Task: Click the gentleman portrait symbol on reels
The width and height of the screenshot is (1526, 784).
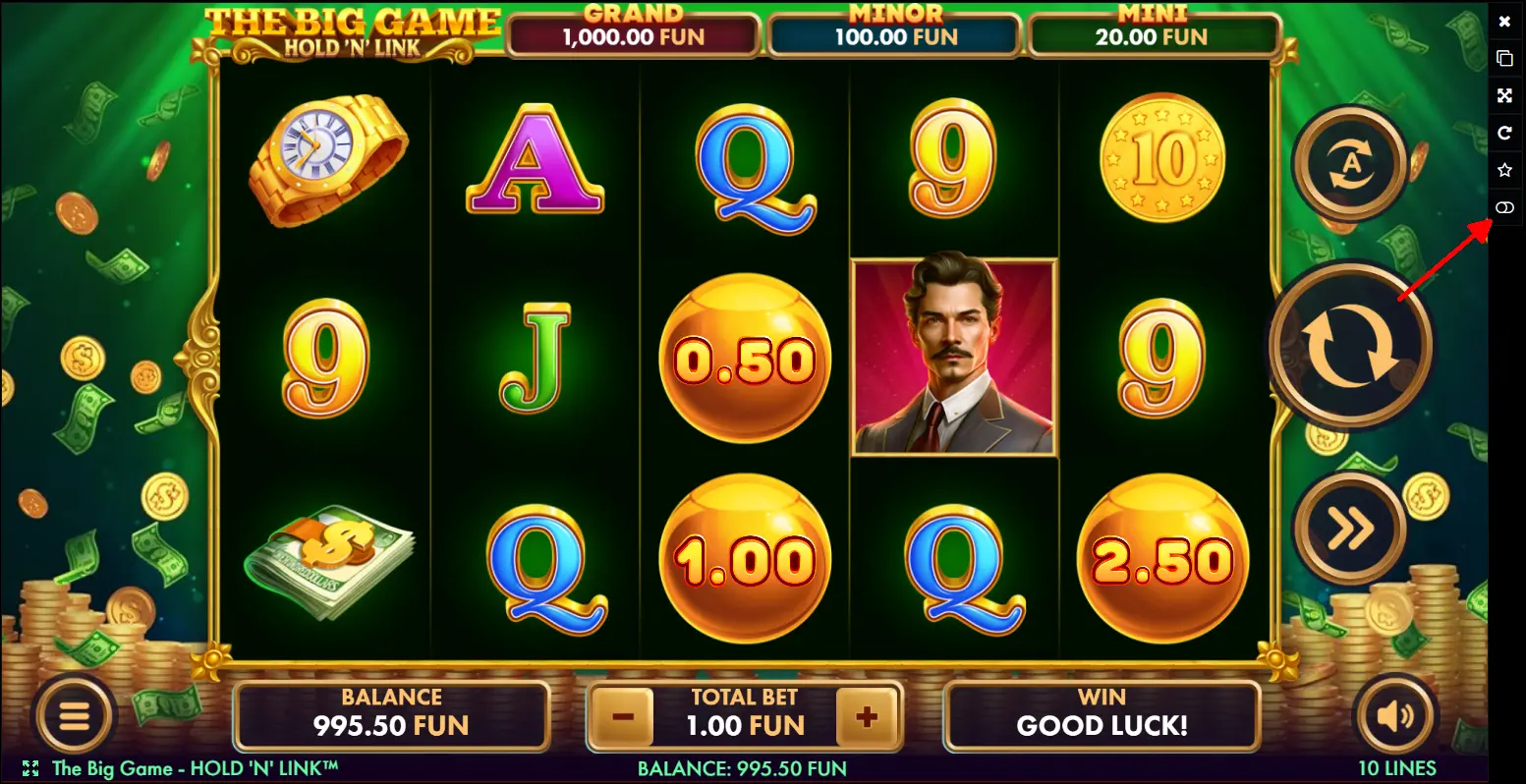Action: tap(953, 358)
